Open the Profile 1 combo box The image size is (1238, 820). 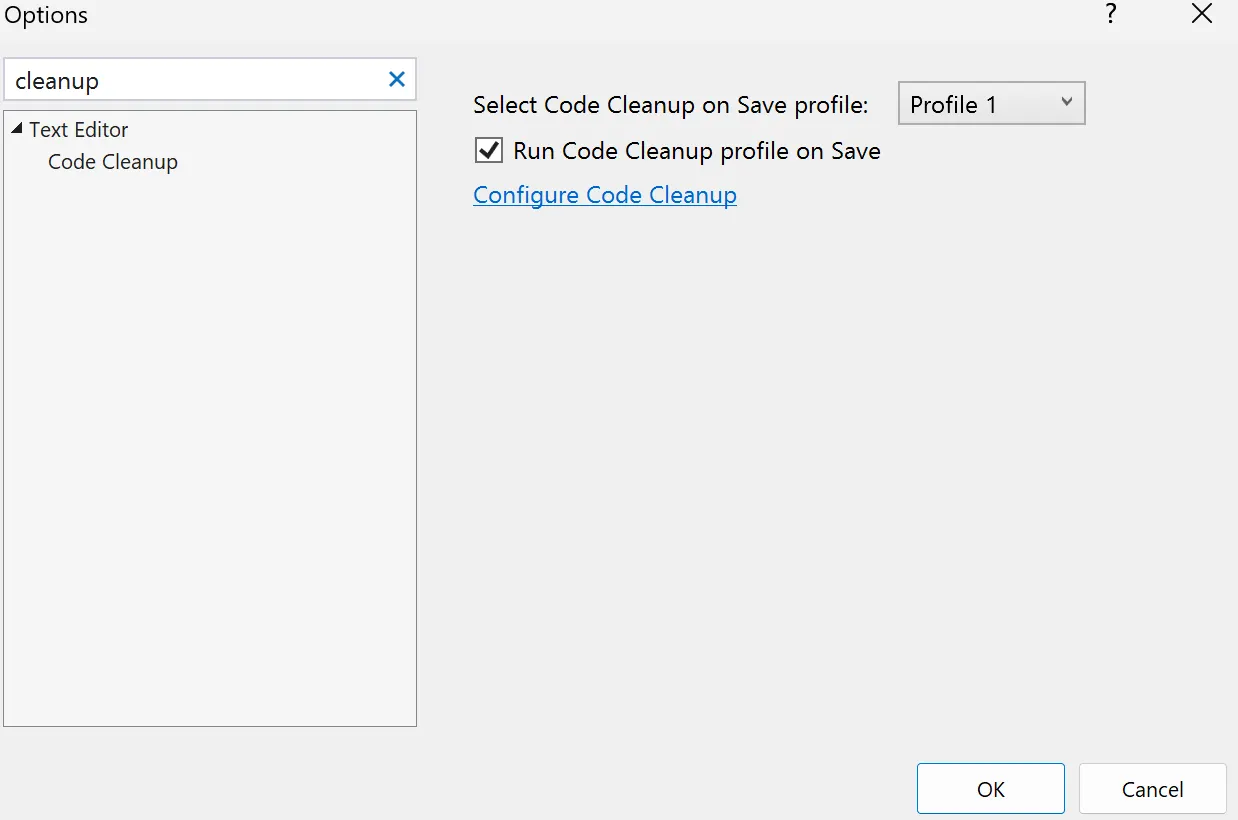pos(990,103)
